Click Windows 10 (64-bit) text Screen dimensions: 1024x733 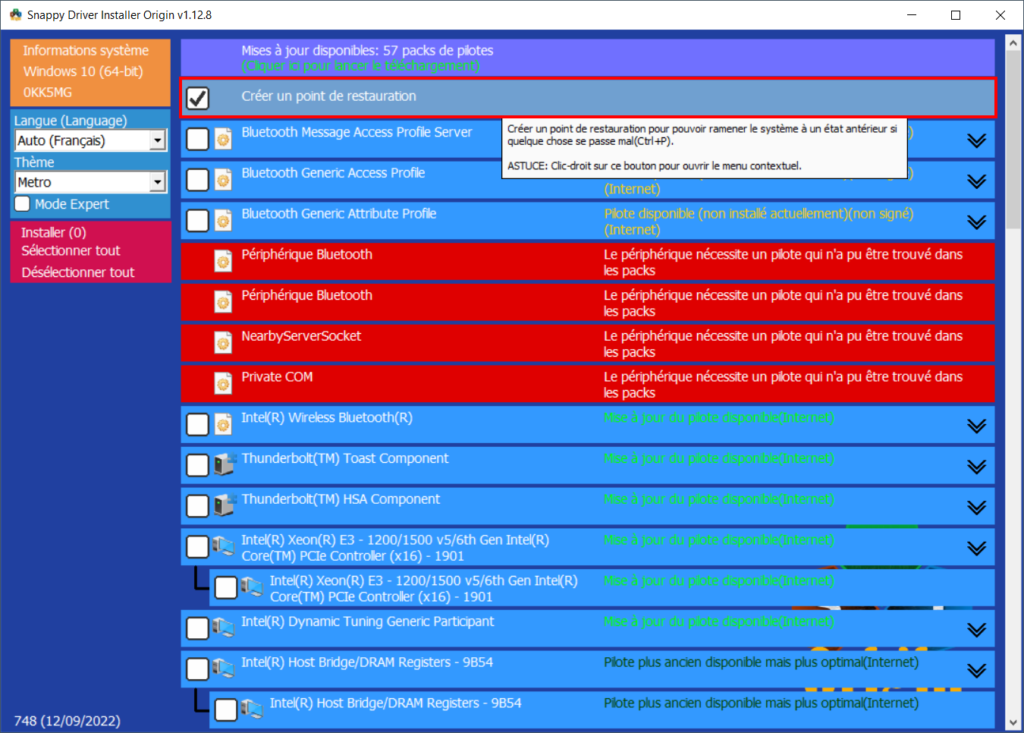click(x=83, y=71)
